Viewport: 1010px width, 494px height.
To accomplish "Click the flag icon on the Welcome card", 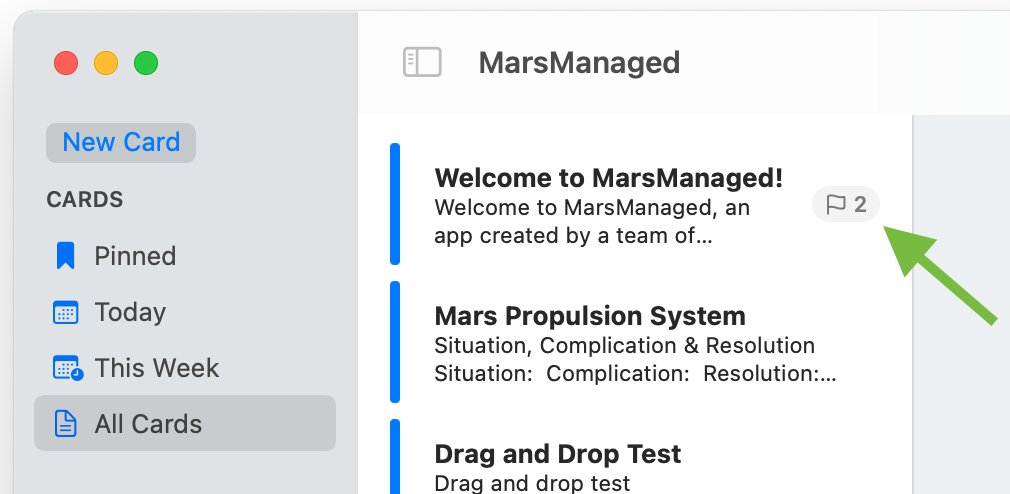I will (x=835, y=205).
